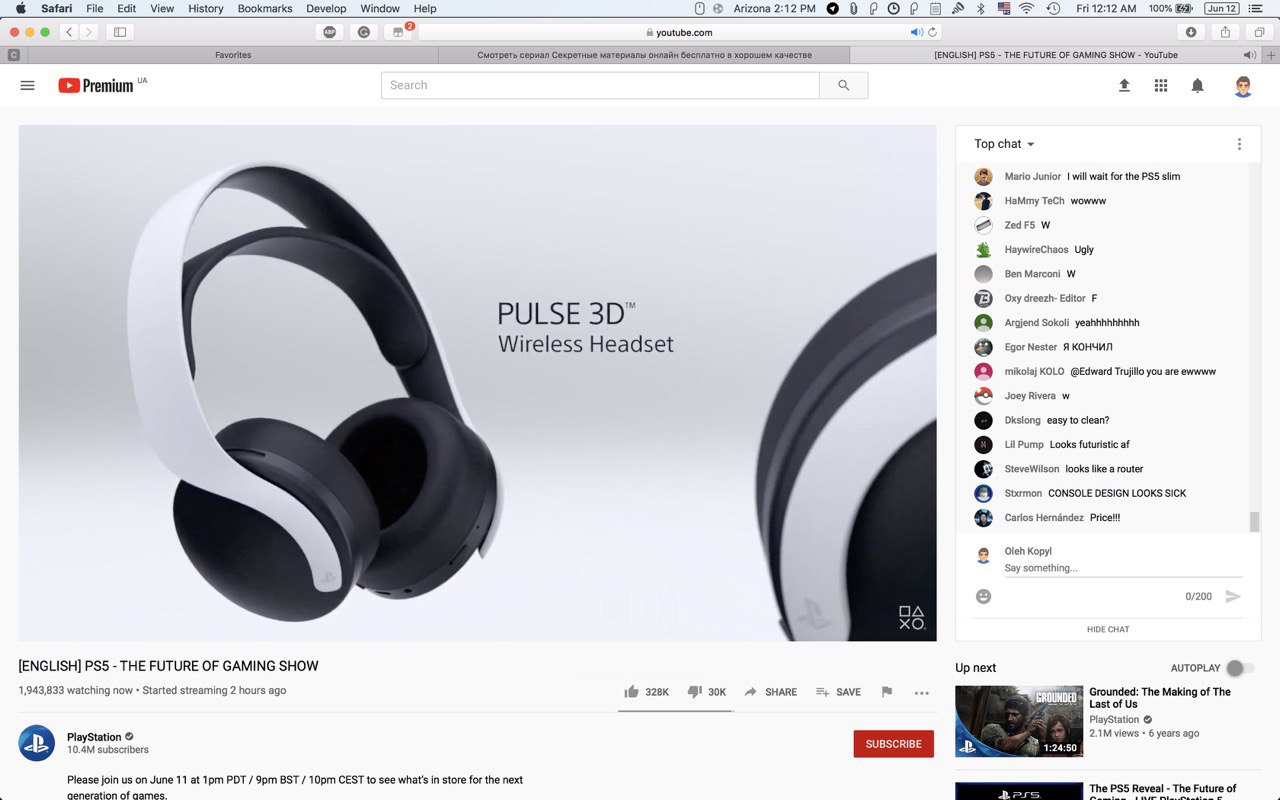
Task: Click the live chat scrollbar thumb
Action: tap(1254, 522)
